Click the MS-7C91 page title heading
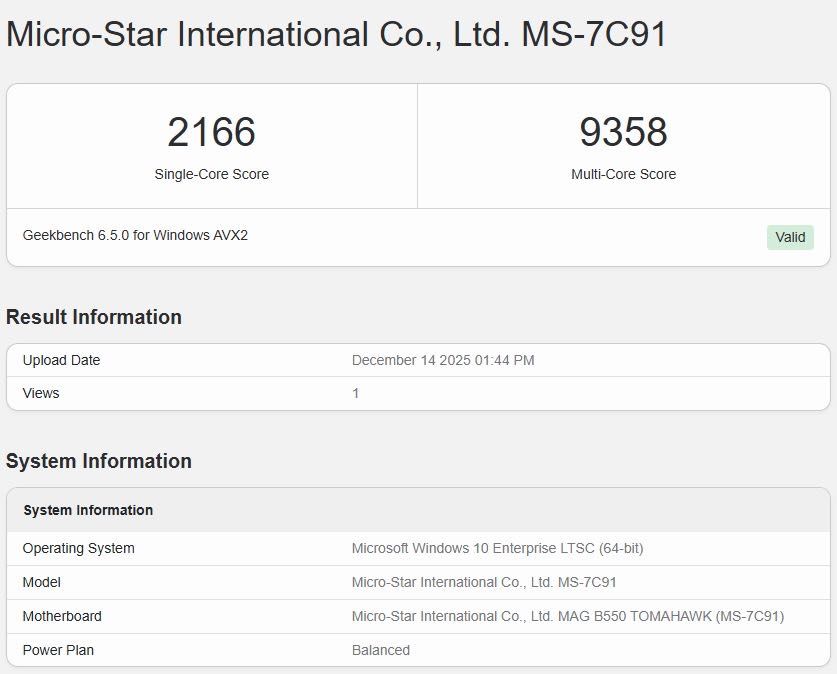This screenshot has height=674, width=837. [x=336, y=35]
